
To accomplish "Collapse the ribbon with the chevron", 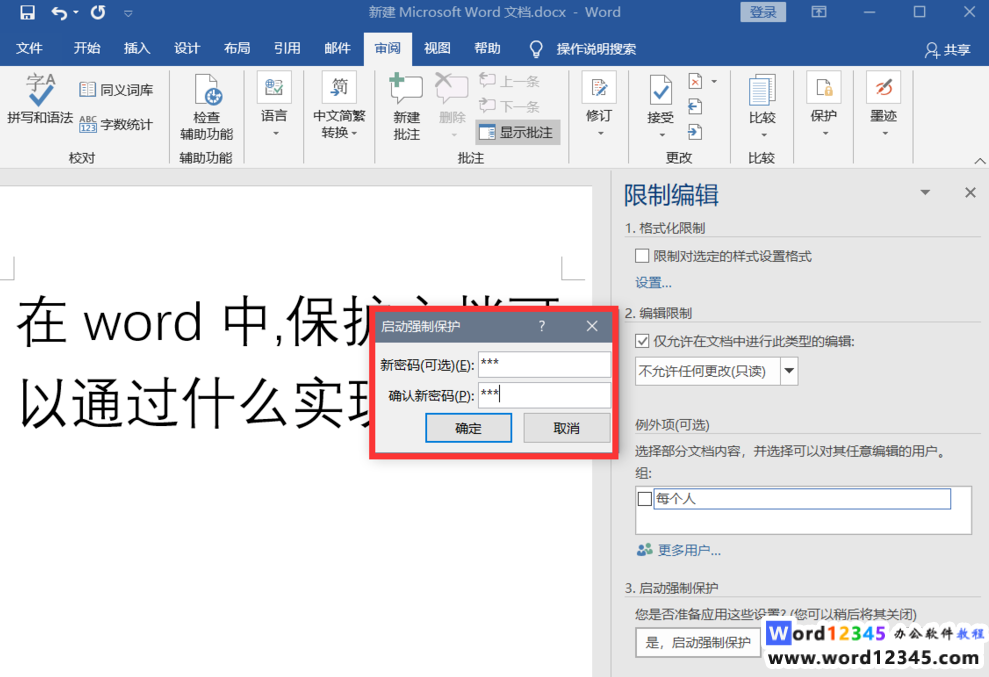I will [x=980, y=161].
